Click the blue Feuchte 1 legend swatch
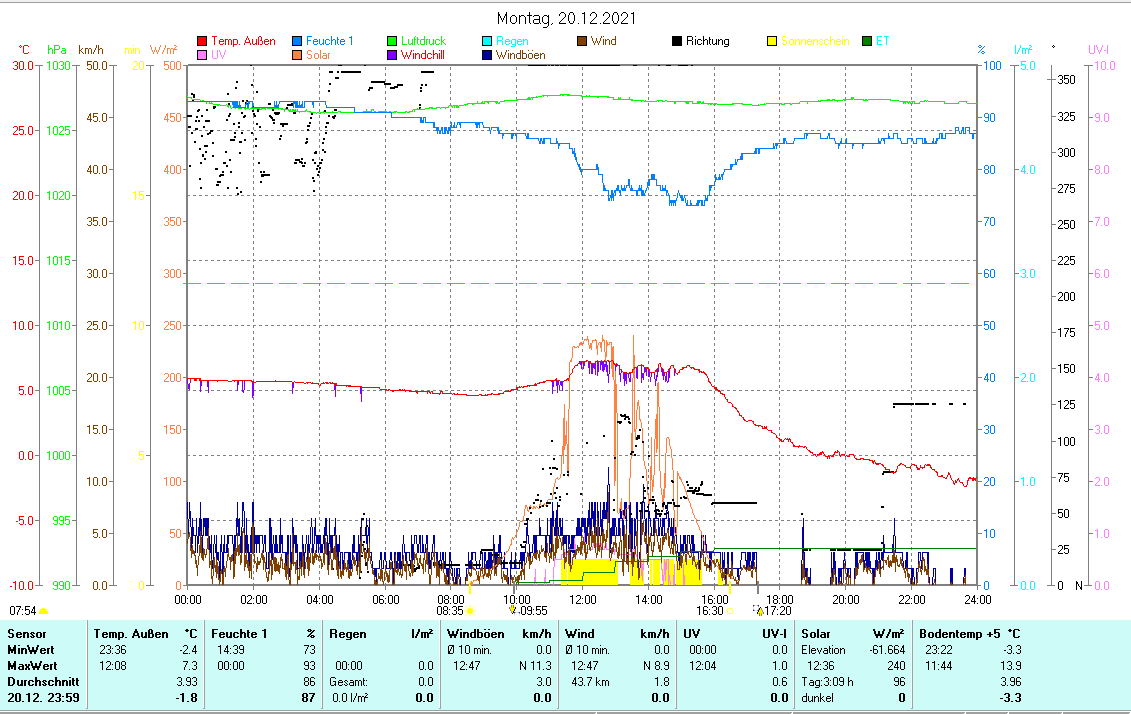This screenshot has height=714, width=1131. pos(298,42)
